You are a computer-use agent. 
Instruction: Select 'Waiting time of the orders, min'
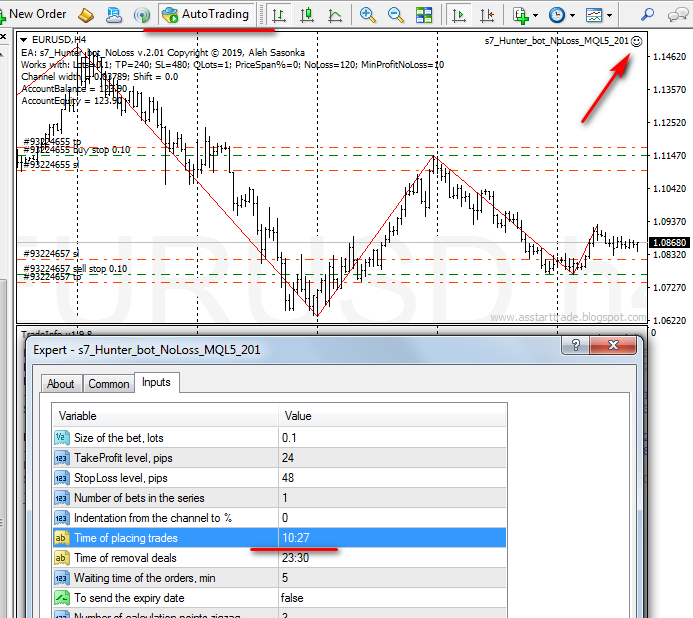click(x=279, y=578)
